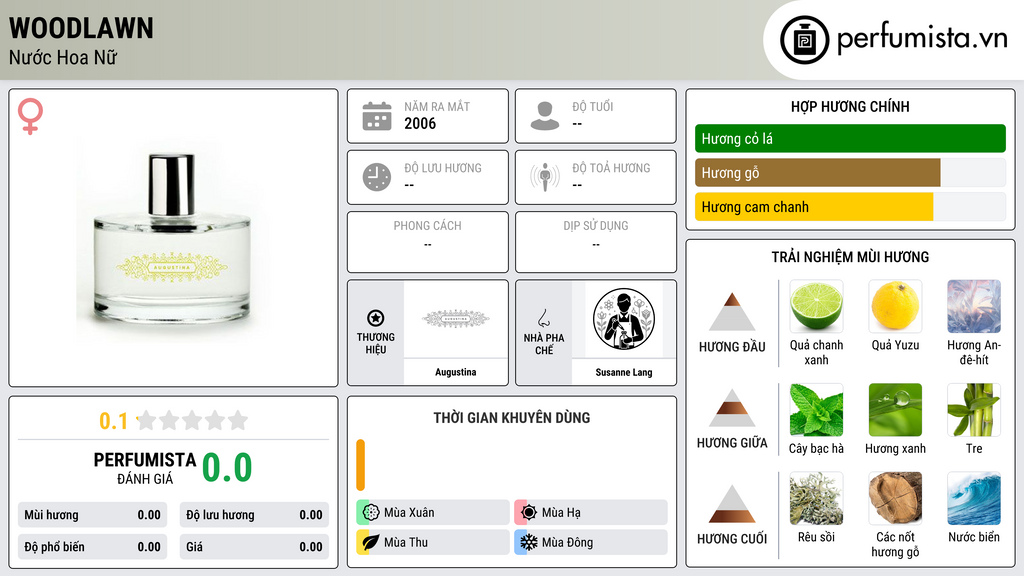Click the Mùa Đông snowflake icon
Viewport: 1024px width, 576px height.
[x=529, y=542]
